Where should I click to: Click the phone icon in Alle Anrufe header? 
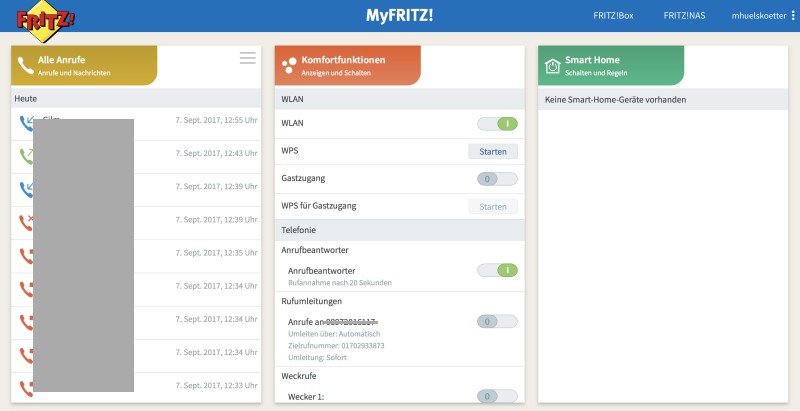tap(26, 66)
